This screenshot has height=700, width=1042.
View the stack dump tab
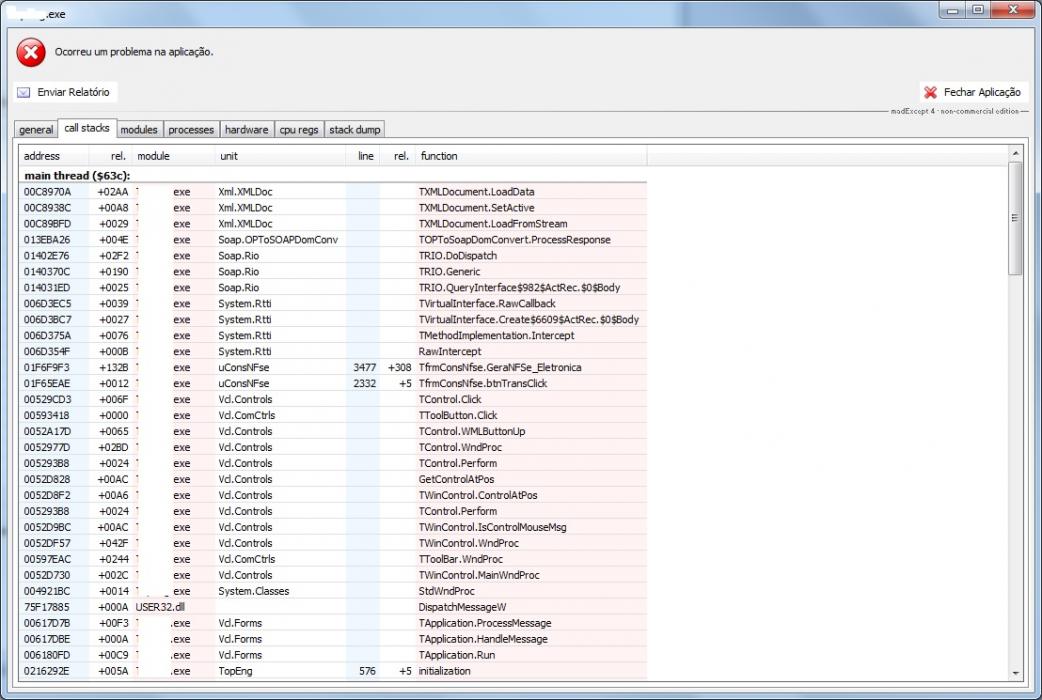tap(355, 130)
